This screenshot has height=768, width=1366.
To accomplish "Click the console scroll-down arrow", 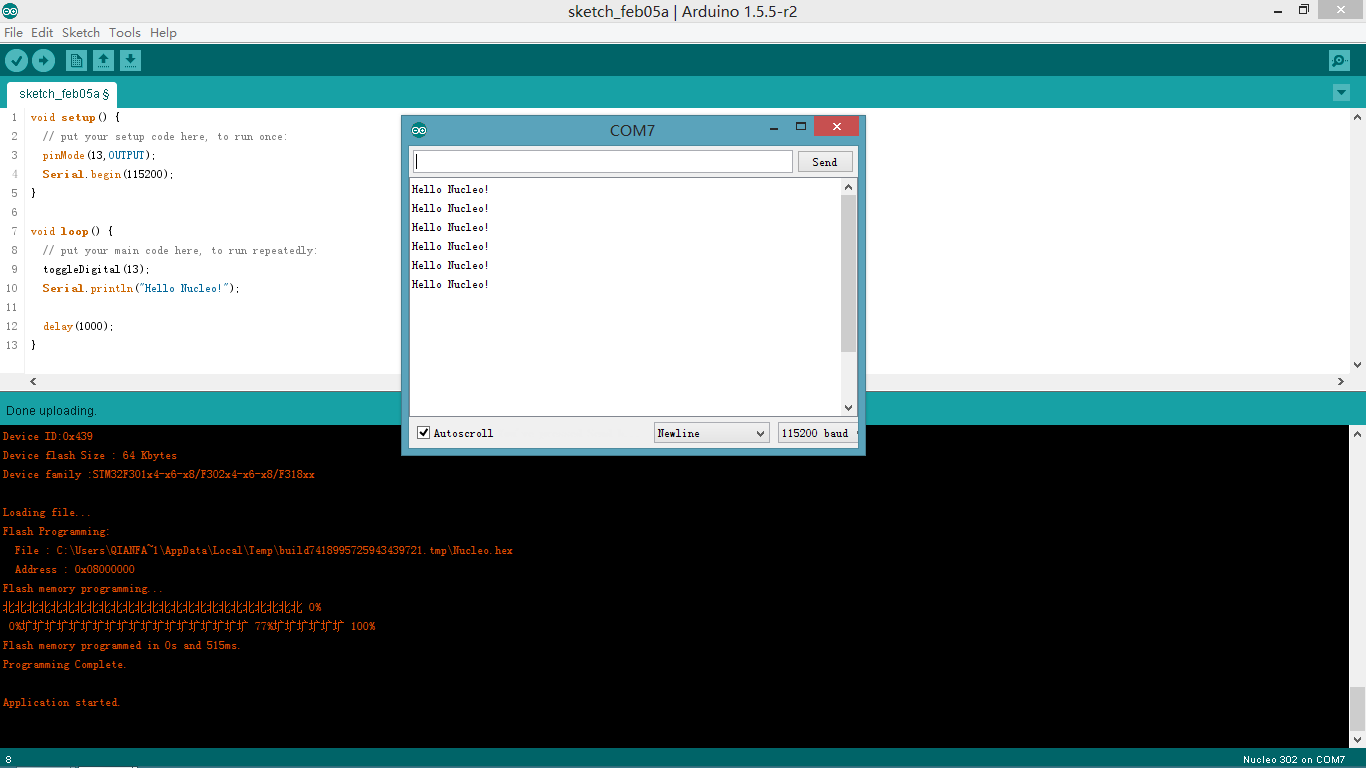I will click(x=1357, y=739).
